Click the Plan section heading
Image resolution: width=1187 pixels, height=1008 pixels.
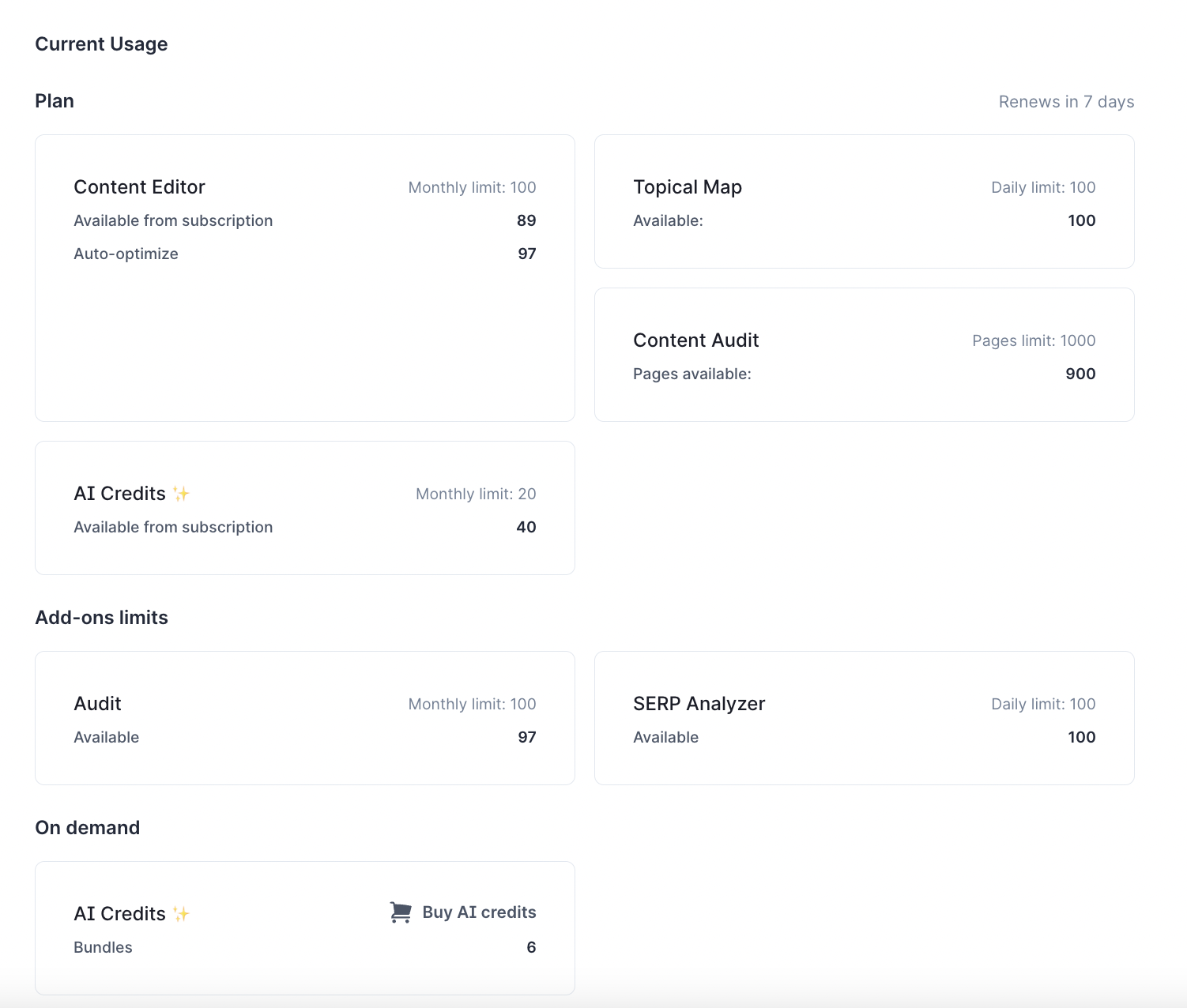tap(55, 101)
